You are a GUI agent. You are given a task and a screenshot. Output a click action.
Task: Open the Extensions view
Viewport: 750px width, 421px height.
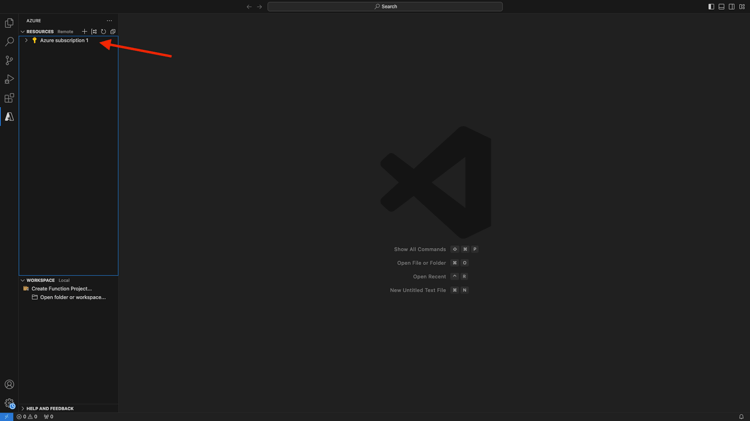[x=9, y=98]
